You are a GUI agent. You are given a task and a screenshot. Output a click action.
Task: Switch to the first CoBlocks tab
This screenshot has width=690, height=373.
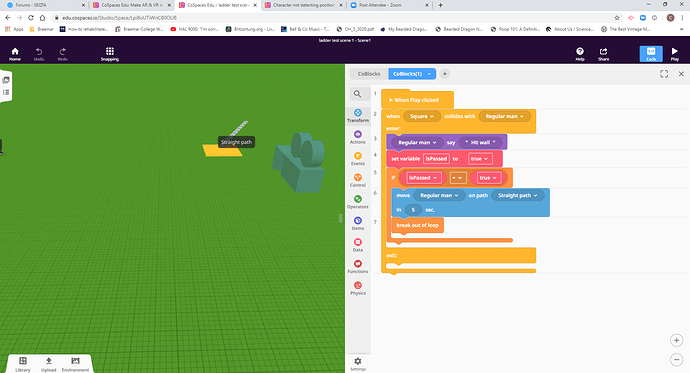click(369, 74)
